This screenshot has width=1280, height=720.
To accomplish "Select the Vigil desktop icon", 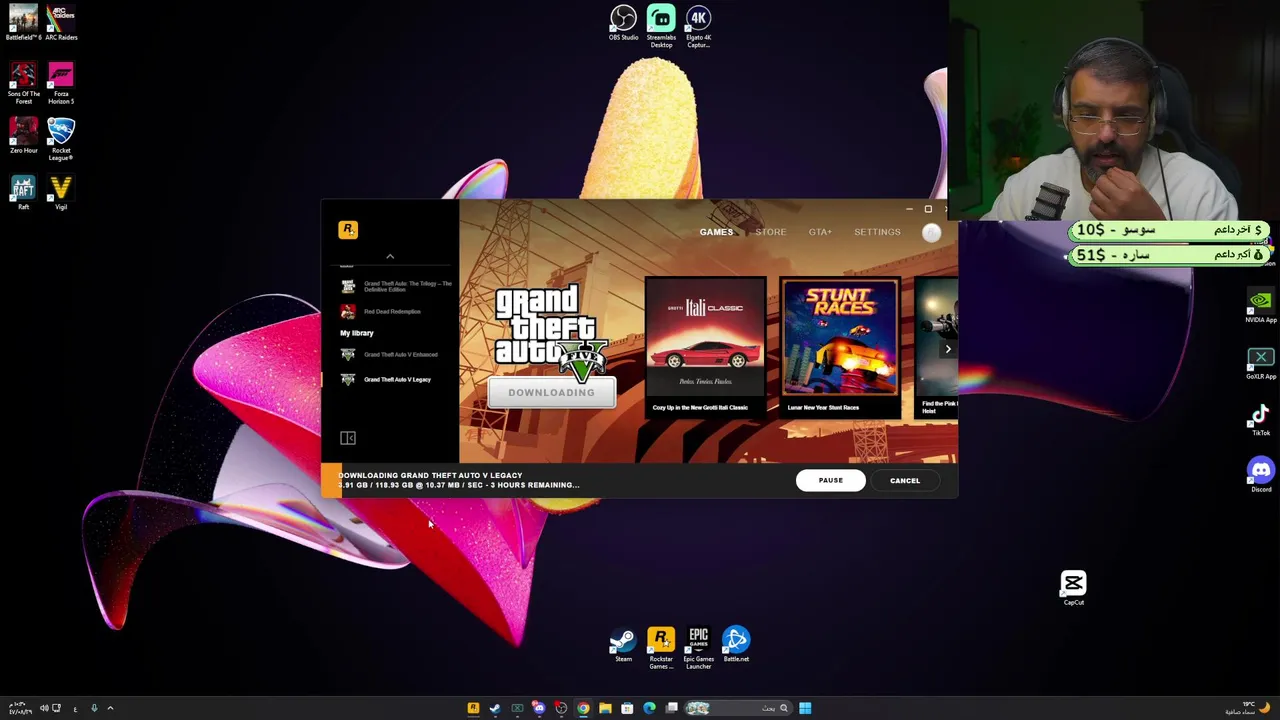I will [61, 192].
